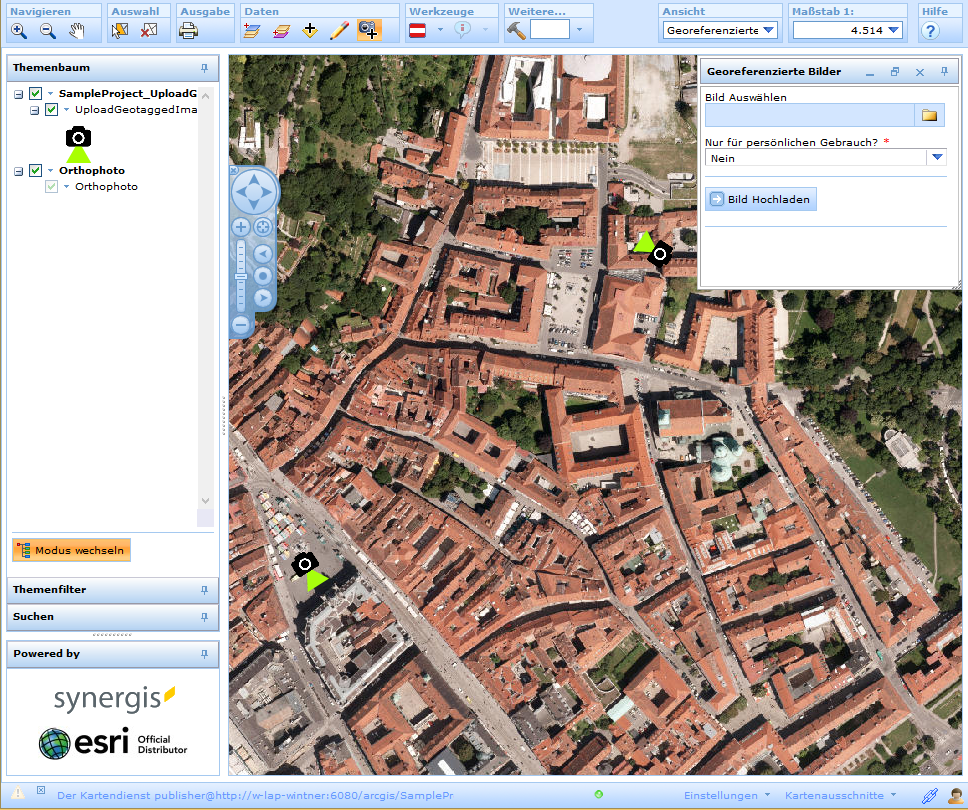Viewport: 968px width, 810px height.
Task: Open the hammer tool under Weitere
Action: 517,30
